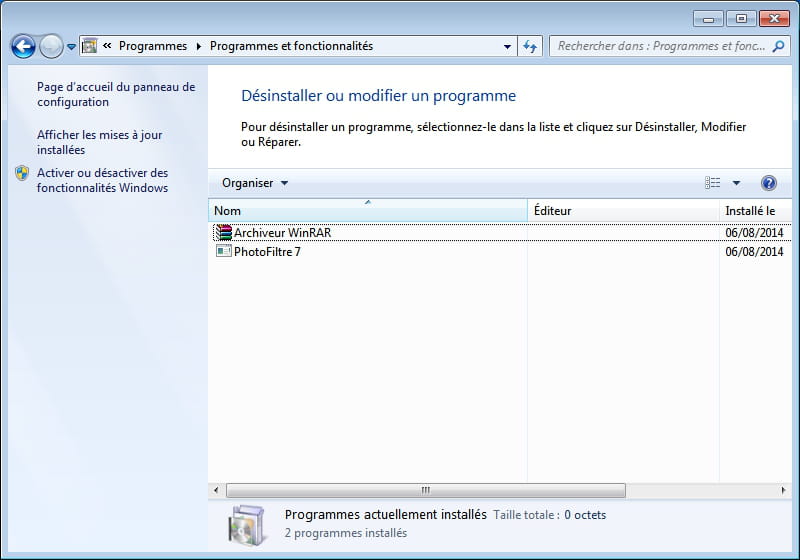Minimize the window
The height and width of the screenshot is (560, 800).
(708, 19)
